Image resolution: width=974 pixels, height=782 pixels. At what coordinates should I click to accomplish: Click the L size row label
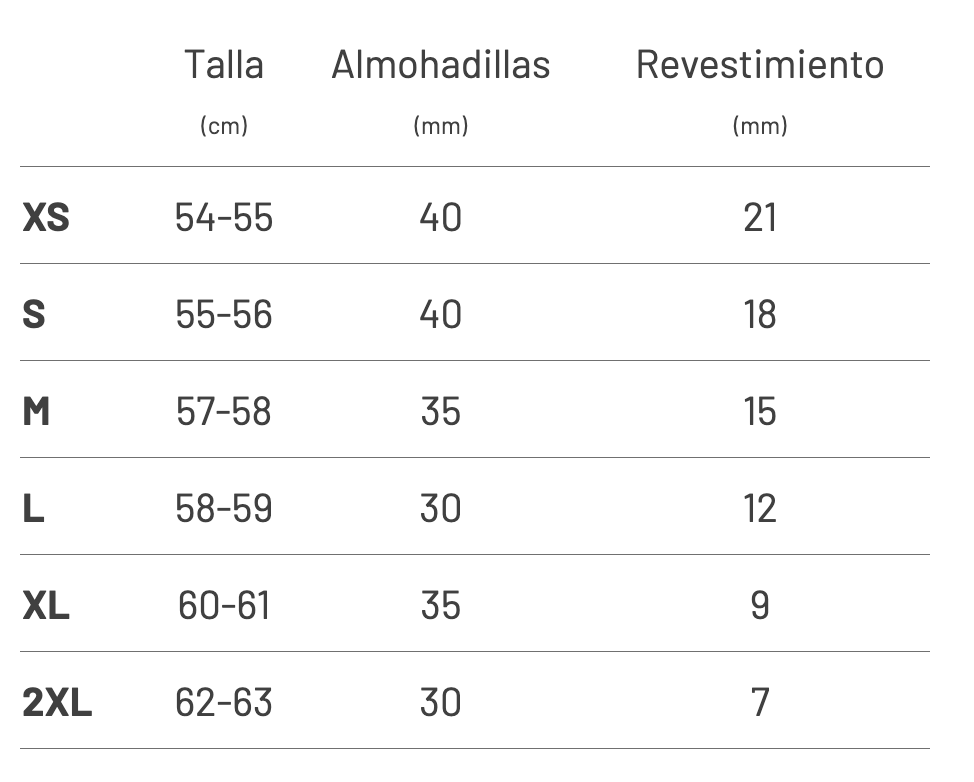tap(33, 508)
